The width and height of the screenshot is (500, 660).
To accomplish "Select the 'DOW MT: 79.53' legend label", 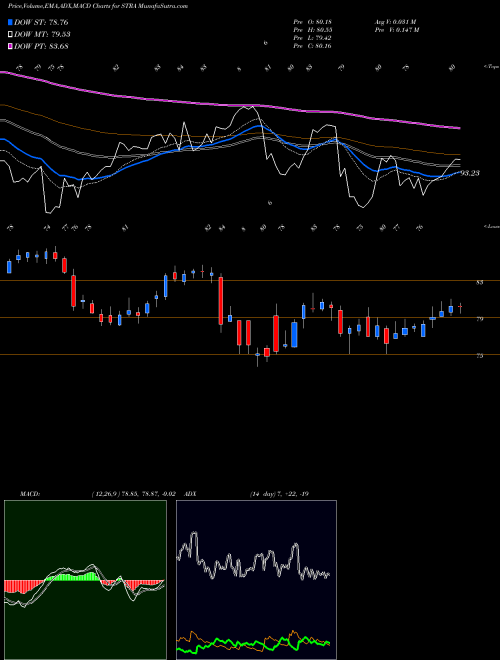I will point(42,34).
